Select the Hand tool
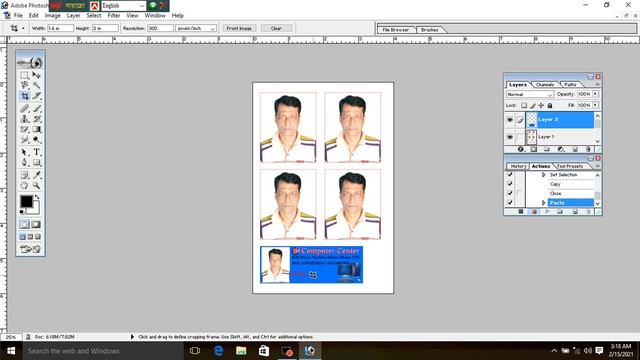This screenshot has width=640, height=360. pos(24,185)
